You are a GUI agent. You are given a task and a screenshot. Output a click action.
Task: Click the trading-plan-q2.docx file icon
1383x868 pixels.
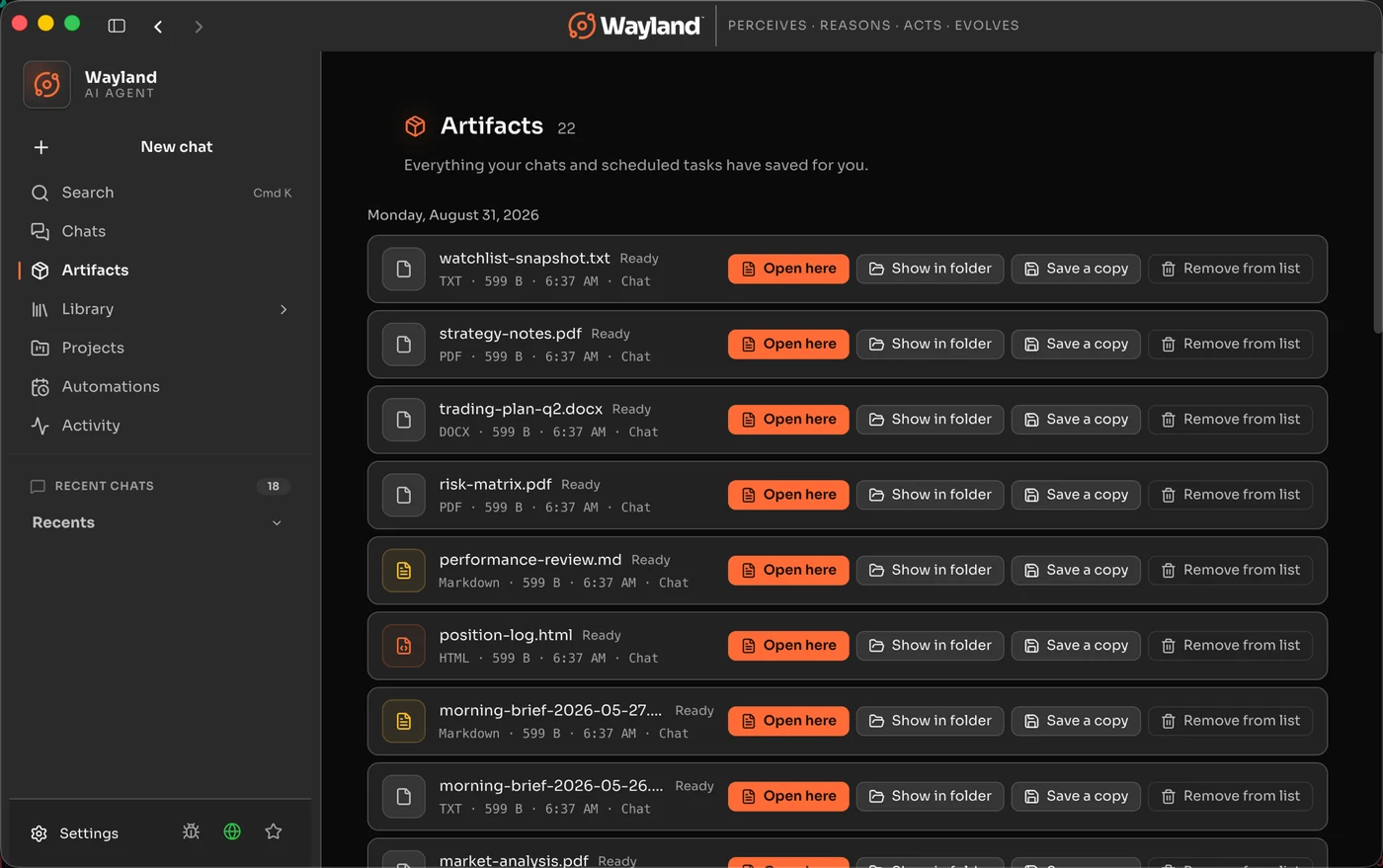(403, 420)
